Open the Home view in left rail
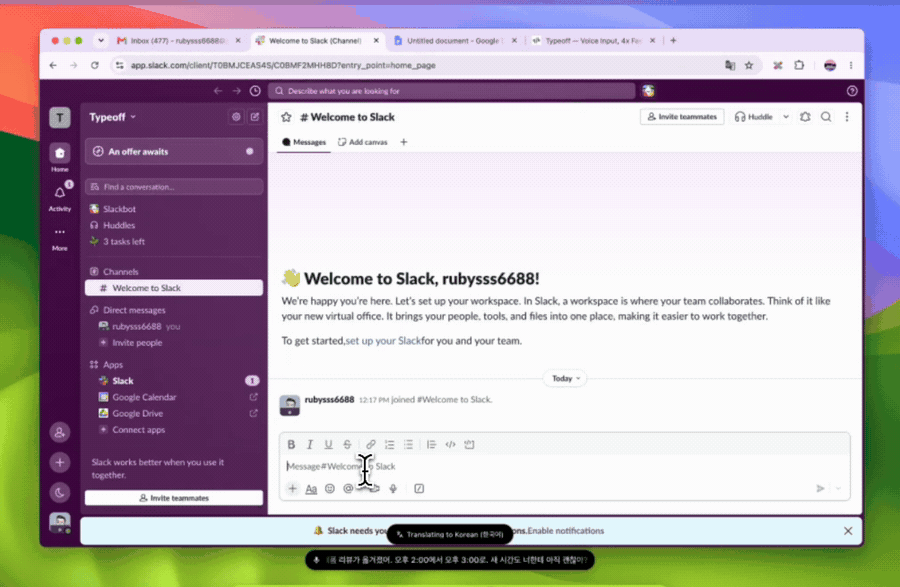 (60, 157)
